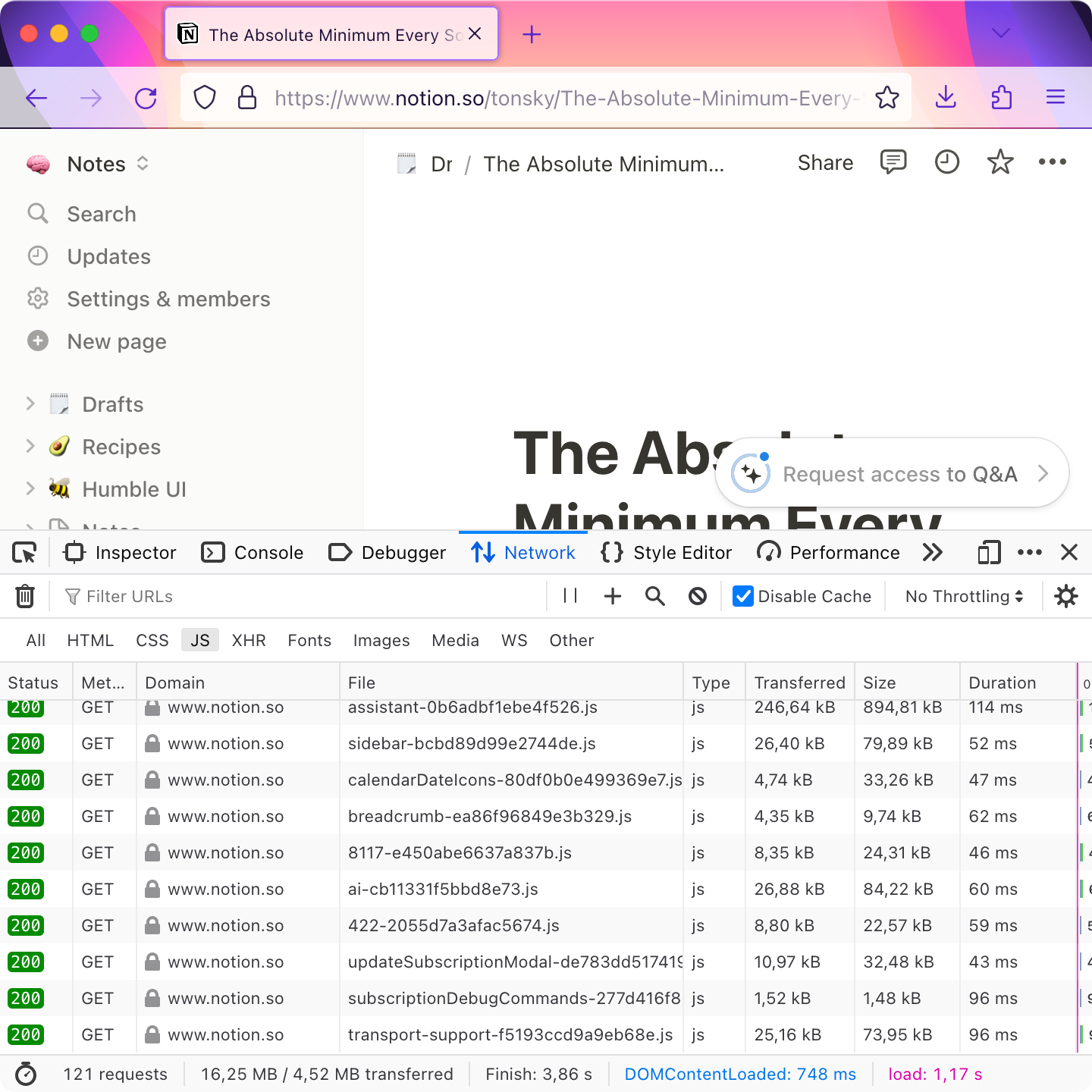Image resolution: width=1092 pixels, height=1092 pixels.
Task: Open the No Throttling dropdown
Action: click(964, 597)
